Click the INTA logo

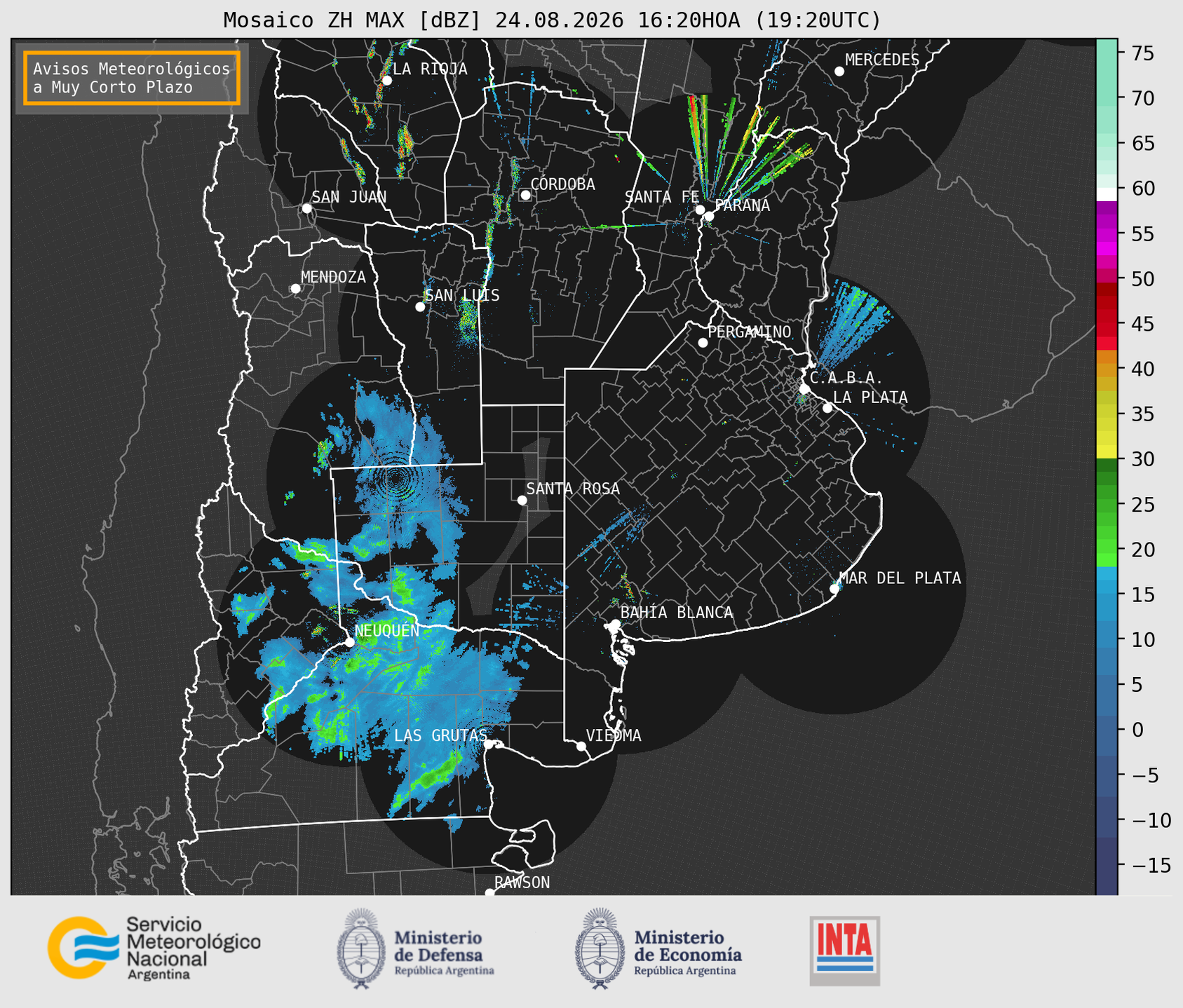845,951
